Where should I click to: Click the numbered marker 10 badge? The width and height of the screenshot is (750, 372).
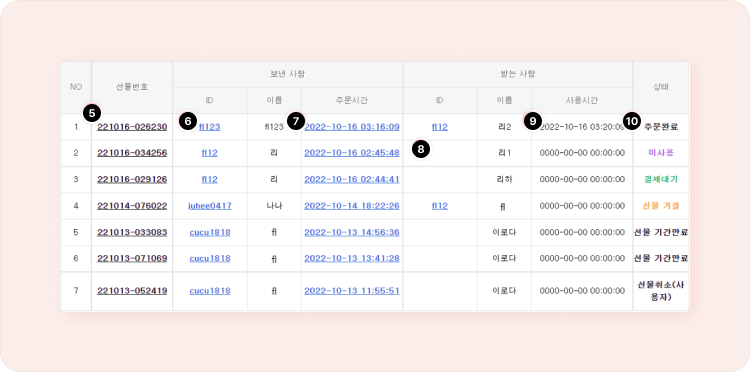[632, 121]
